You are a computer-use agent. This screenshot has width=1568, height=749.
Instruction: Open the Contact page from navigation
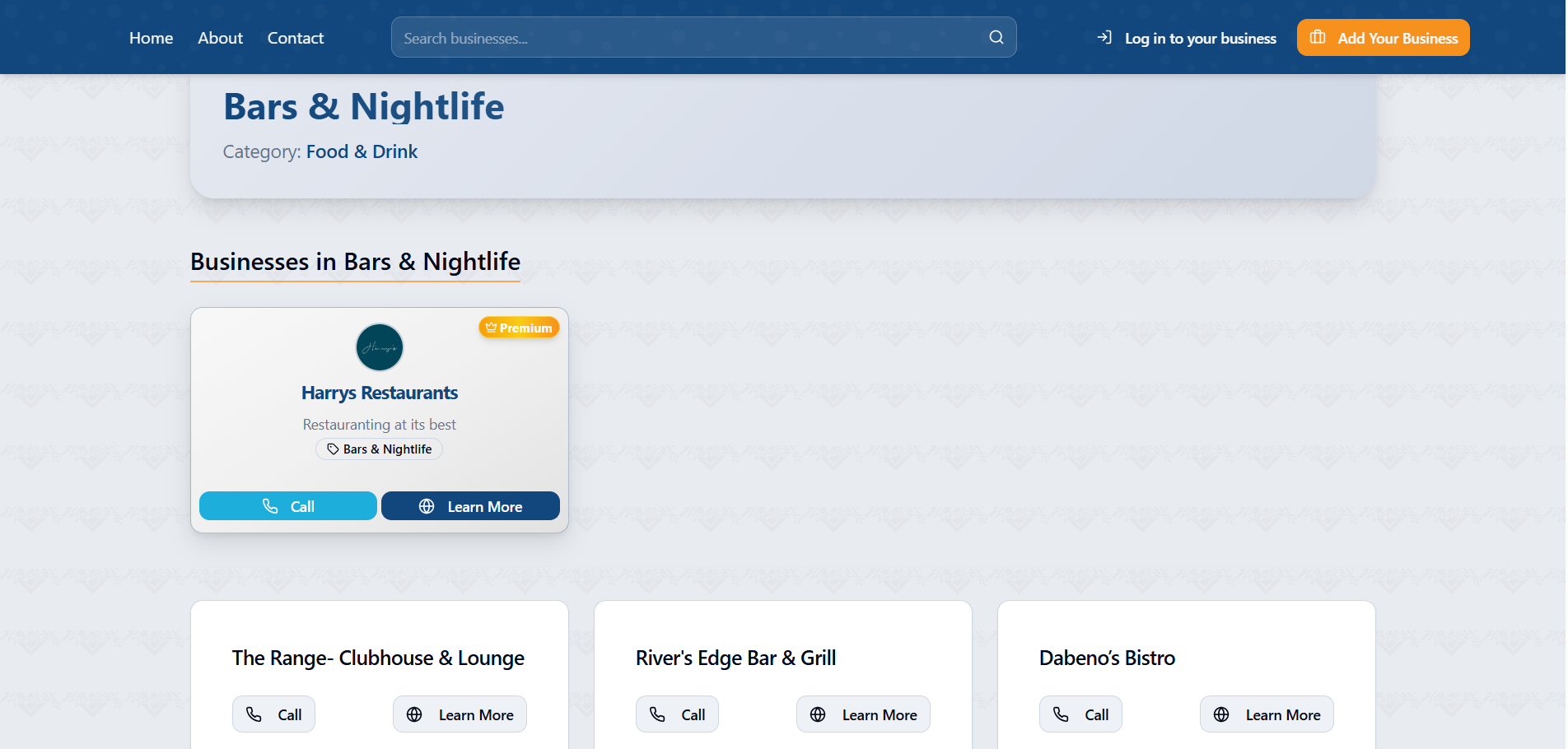[x=295, y=37]
